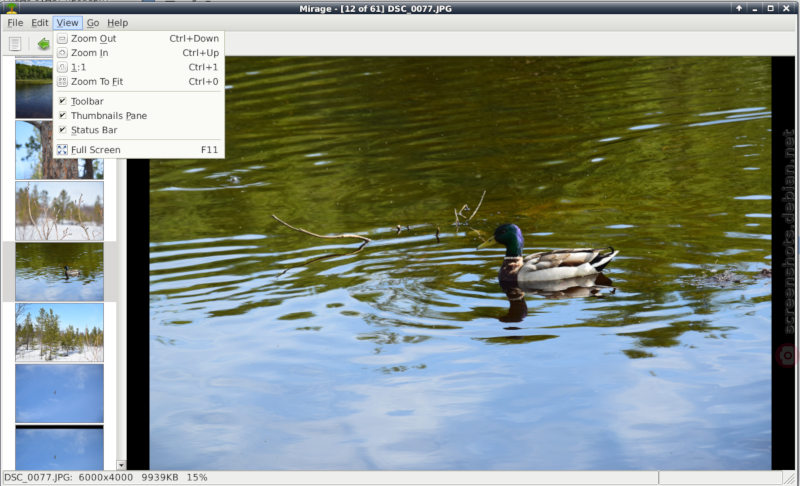Image resolution: width=800 pixels, height=486 pixels.
Task: Click the DSC_0077.JPG filename in status bar
Action: [38, 478]
